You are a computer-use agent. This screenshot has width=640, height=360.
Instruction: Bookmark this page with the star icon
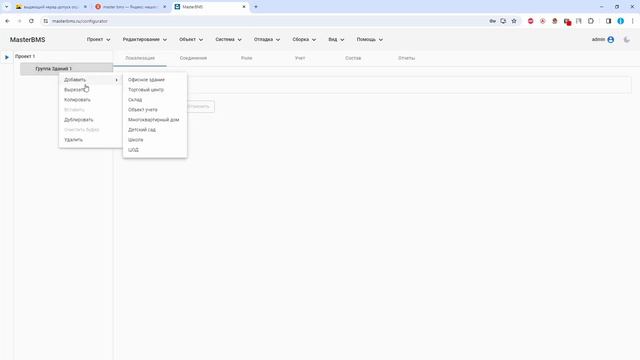514,21
